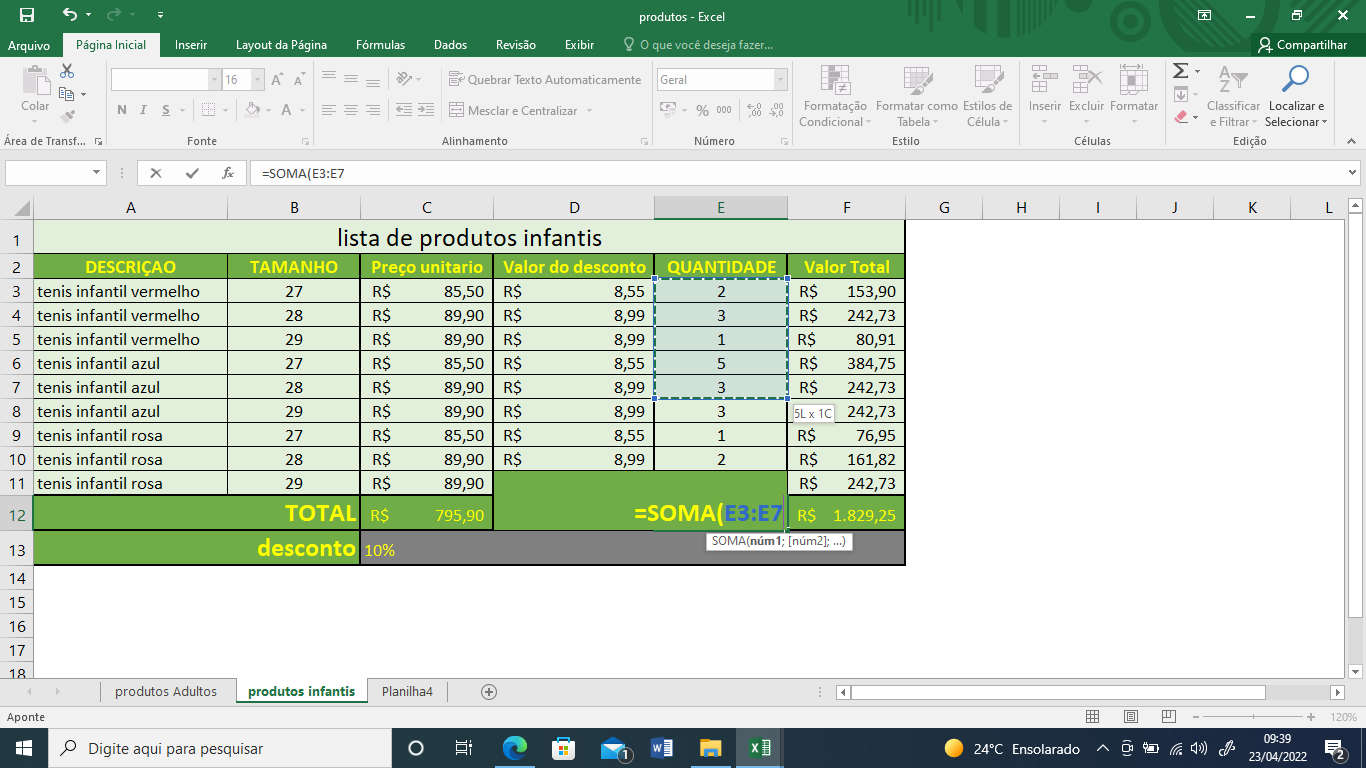The image size is (1366, 768).
Task: Click the Copy icon in the clipboard group
Action: pos(67,94)
